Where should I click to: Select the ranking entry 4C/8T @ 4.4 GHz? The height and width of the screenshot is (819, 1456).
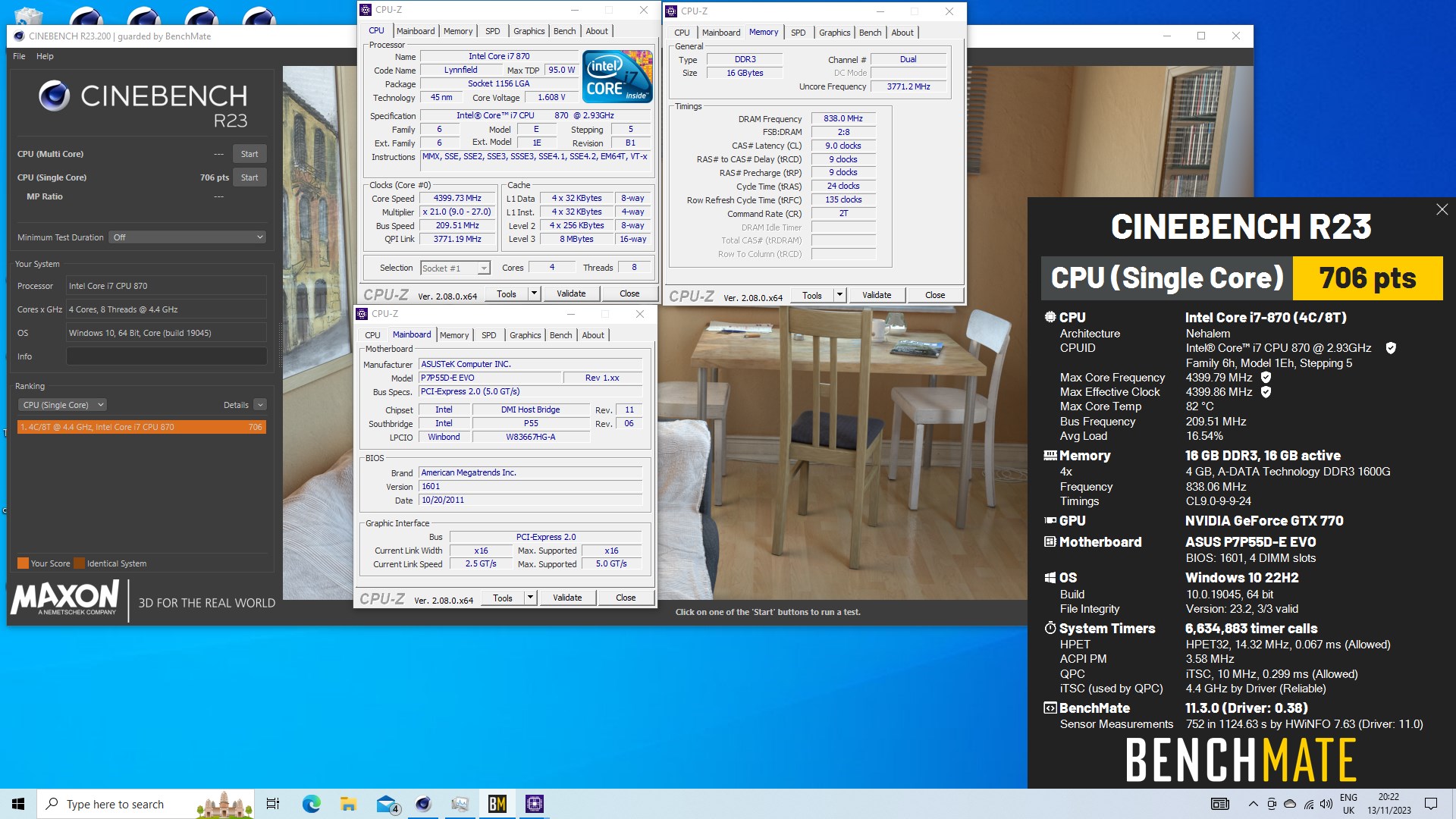(141, 427)
